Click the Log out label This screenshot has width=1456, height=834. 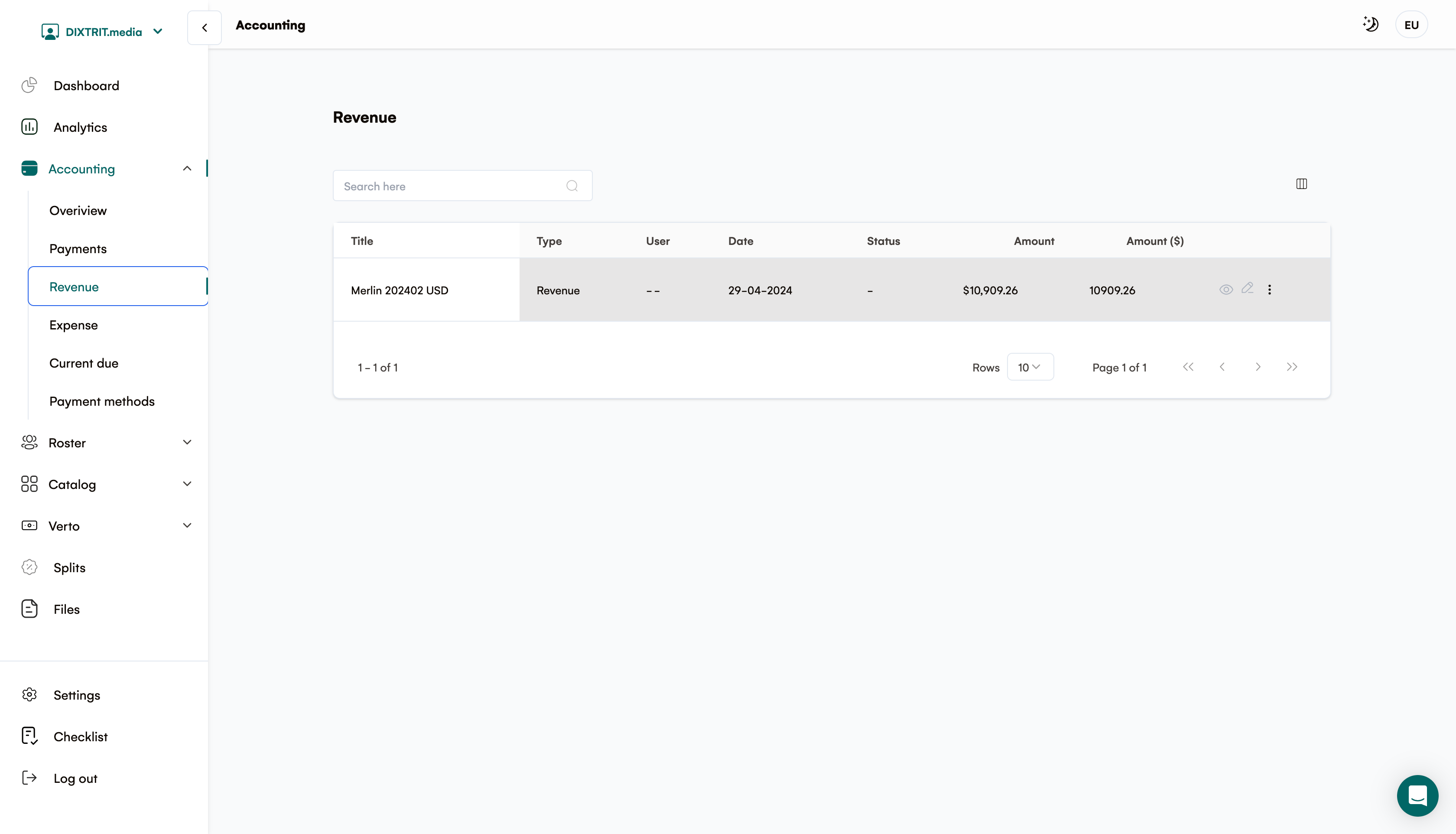[x=75, y=779]
